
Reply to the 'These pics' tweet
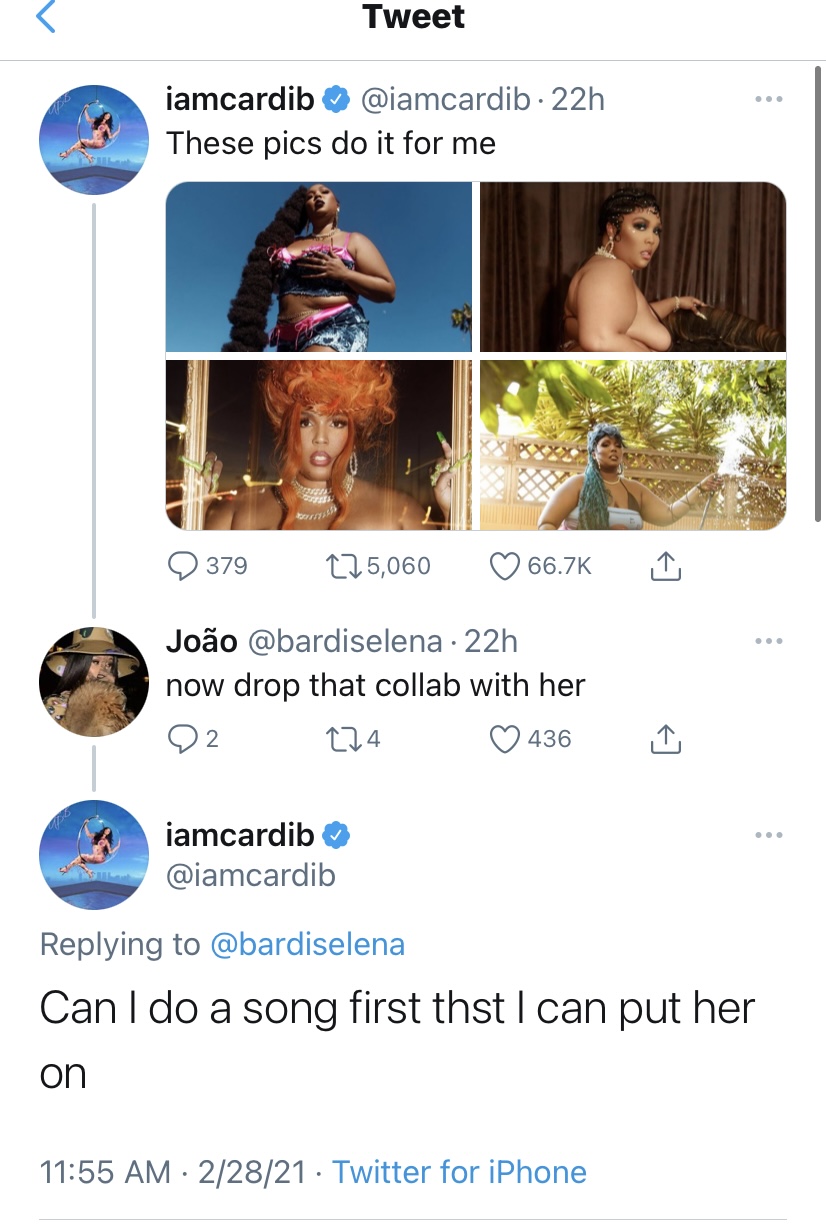click(x=182, y=566)
